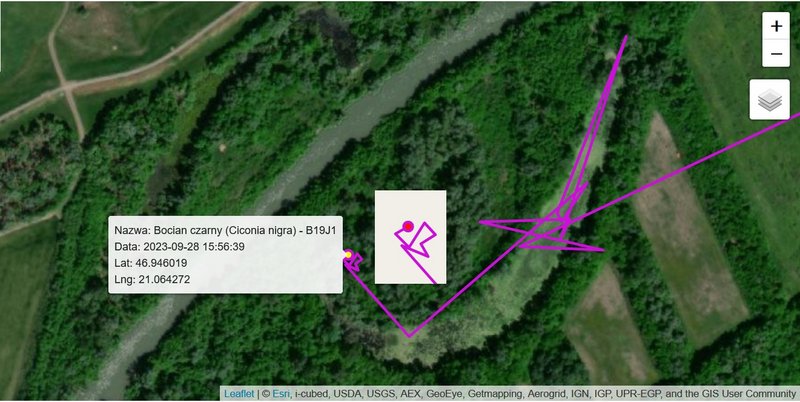800x402 pixels.
Task: Click the sharp southern corner of the purple track
Action: pyautogui.click(x=410, y=336)
